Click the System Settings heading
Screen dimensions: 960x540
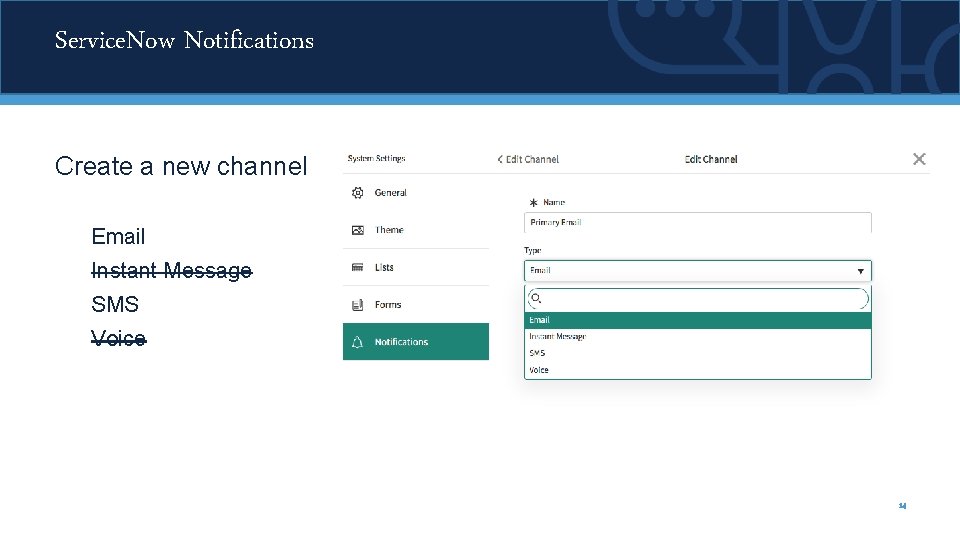[377, 159]
